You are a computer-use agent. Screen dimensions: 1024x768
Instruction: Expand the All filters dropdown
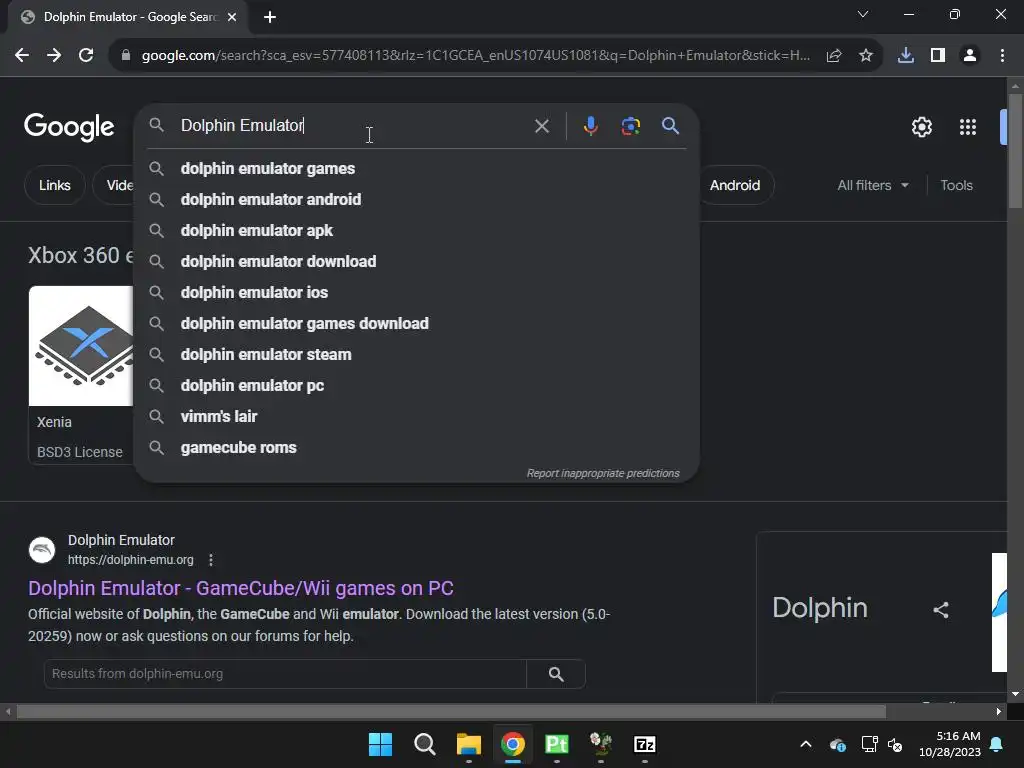[x=873, y=185]
